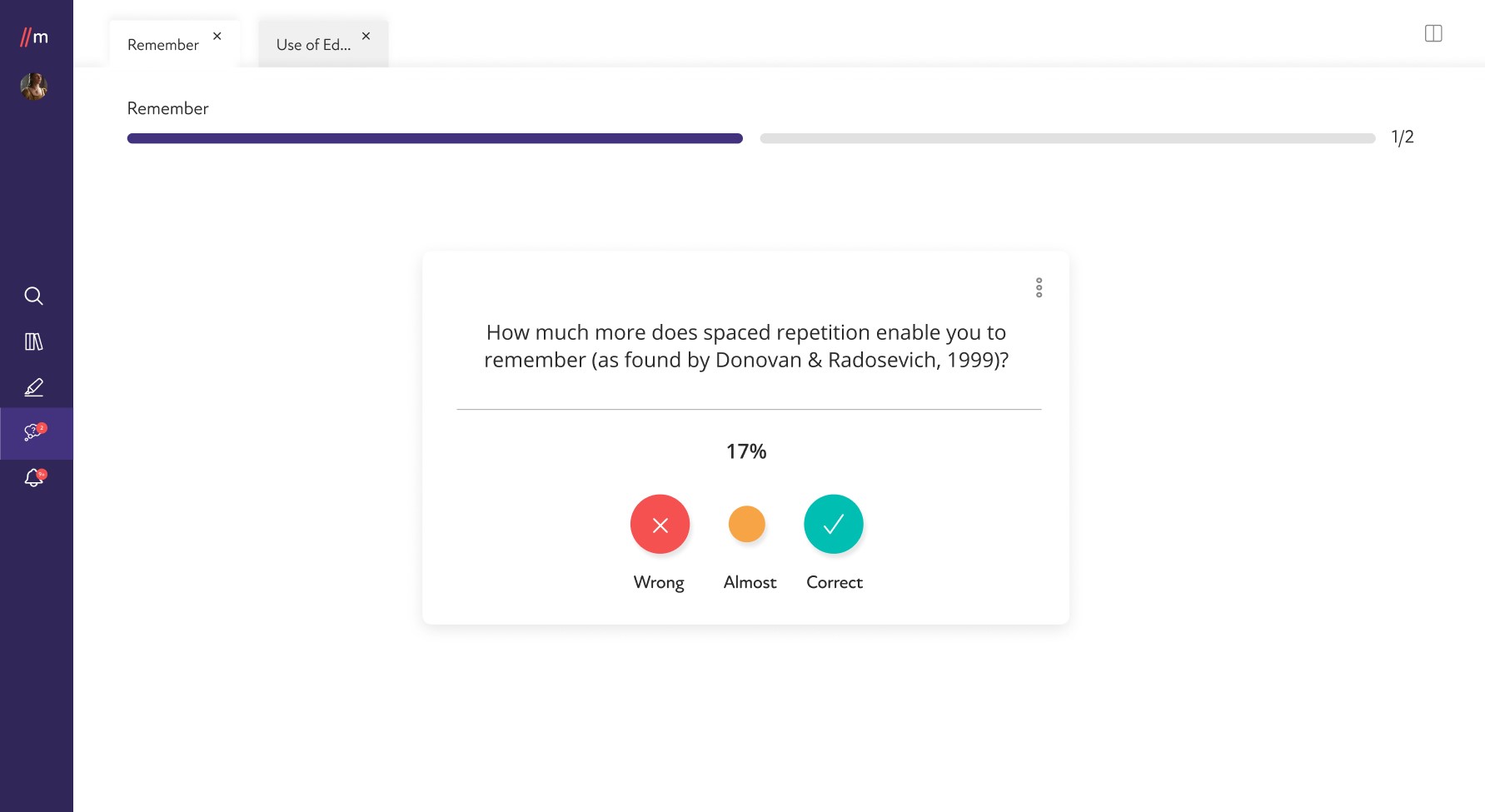The height and width of the screenshot is (812, 1485).
Task: Open the library books icon in sidebar
Action: [34, 341]
